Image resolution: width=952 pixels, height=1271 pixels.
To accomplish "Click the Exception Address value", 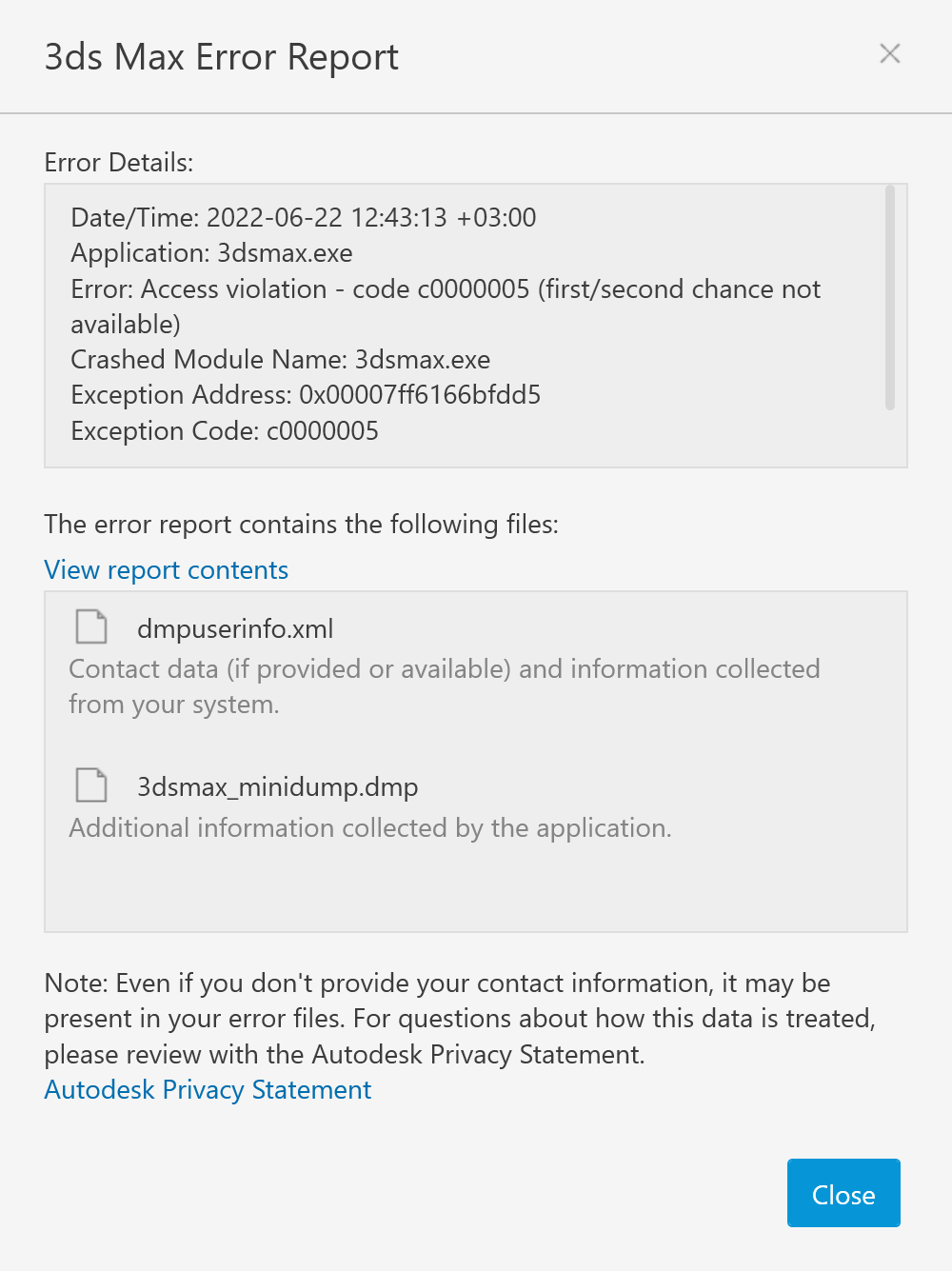I will 306,394.
